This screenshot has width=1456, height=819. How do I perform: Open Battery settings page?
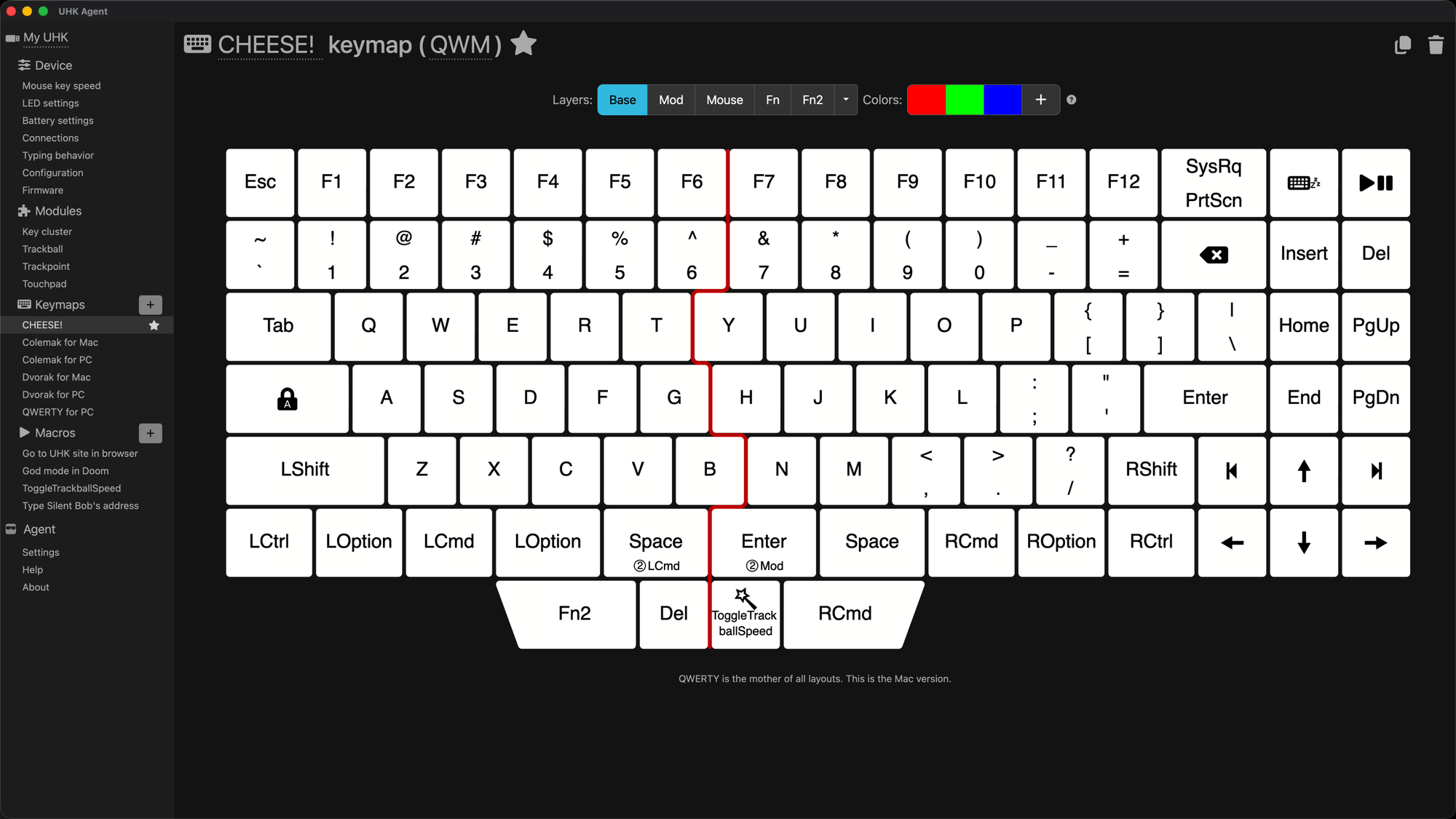[58, 121]
